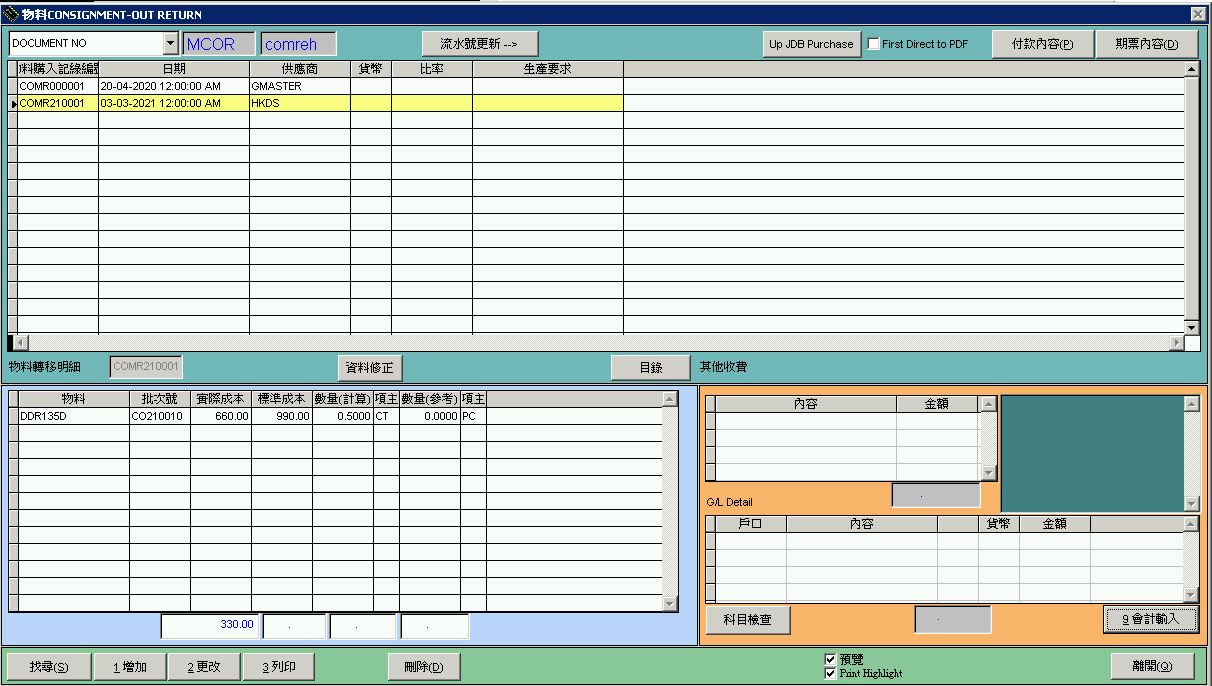This screenshot has width=1212, height=686.
Task: Click the 找尋(S) button
Action: [x=48, y=667]
